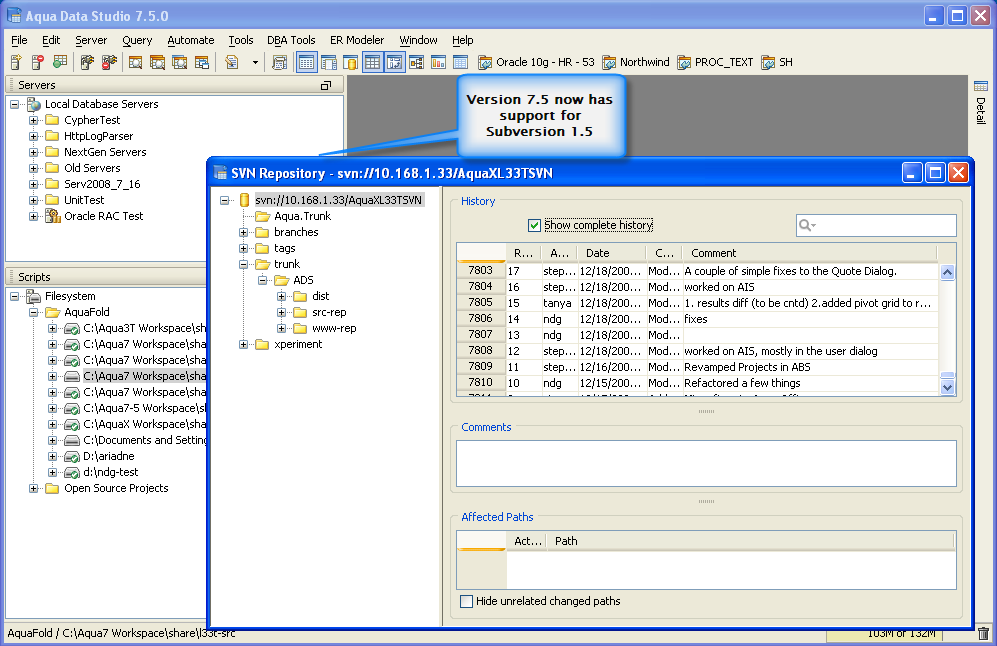
Task: Sort history by the Comment column header
Action: pos(809,253)
